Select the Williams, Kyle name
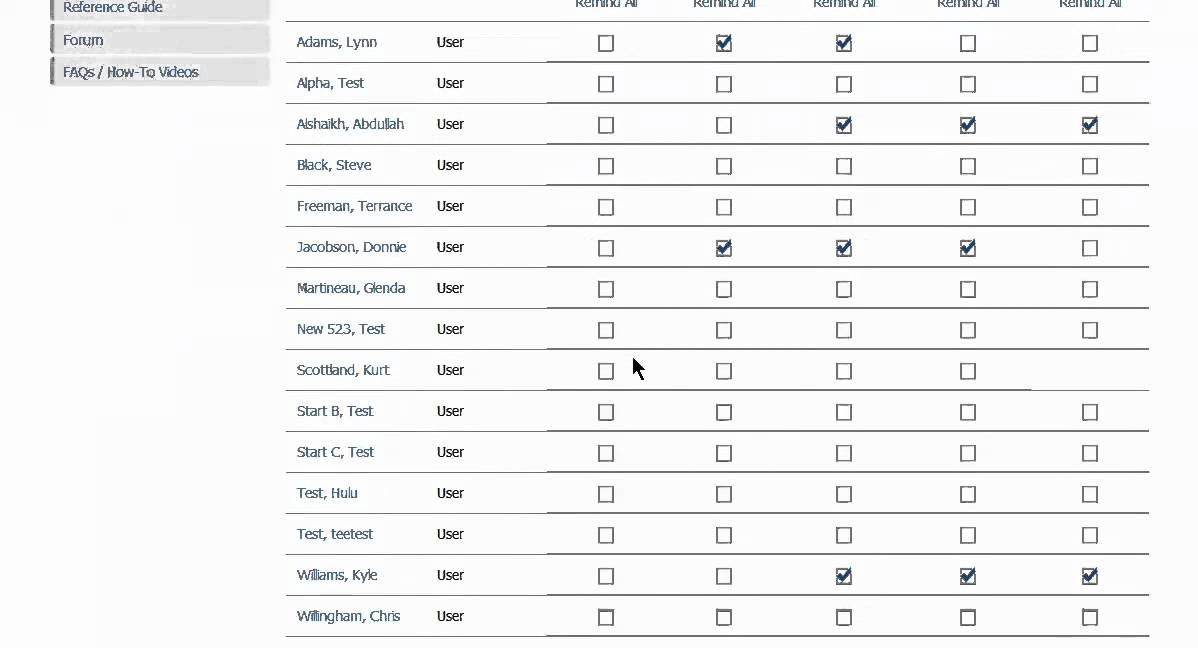Image resolution: width=1198 pixels, height=648 pixels. 337,575
